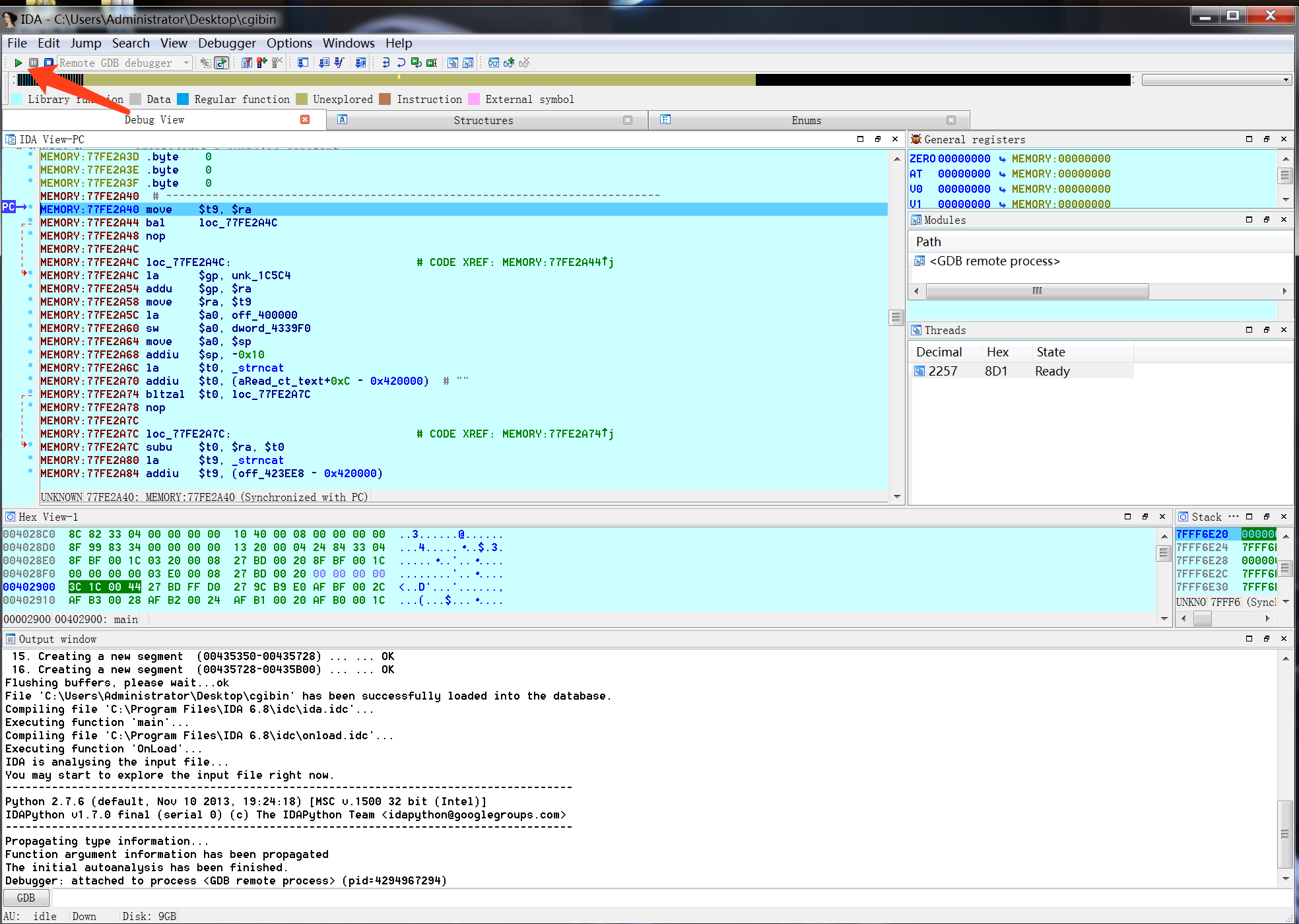Select the GDB remote process module row

tap(994, 261)
